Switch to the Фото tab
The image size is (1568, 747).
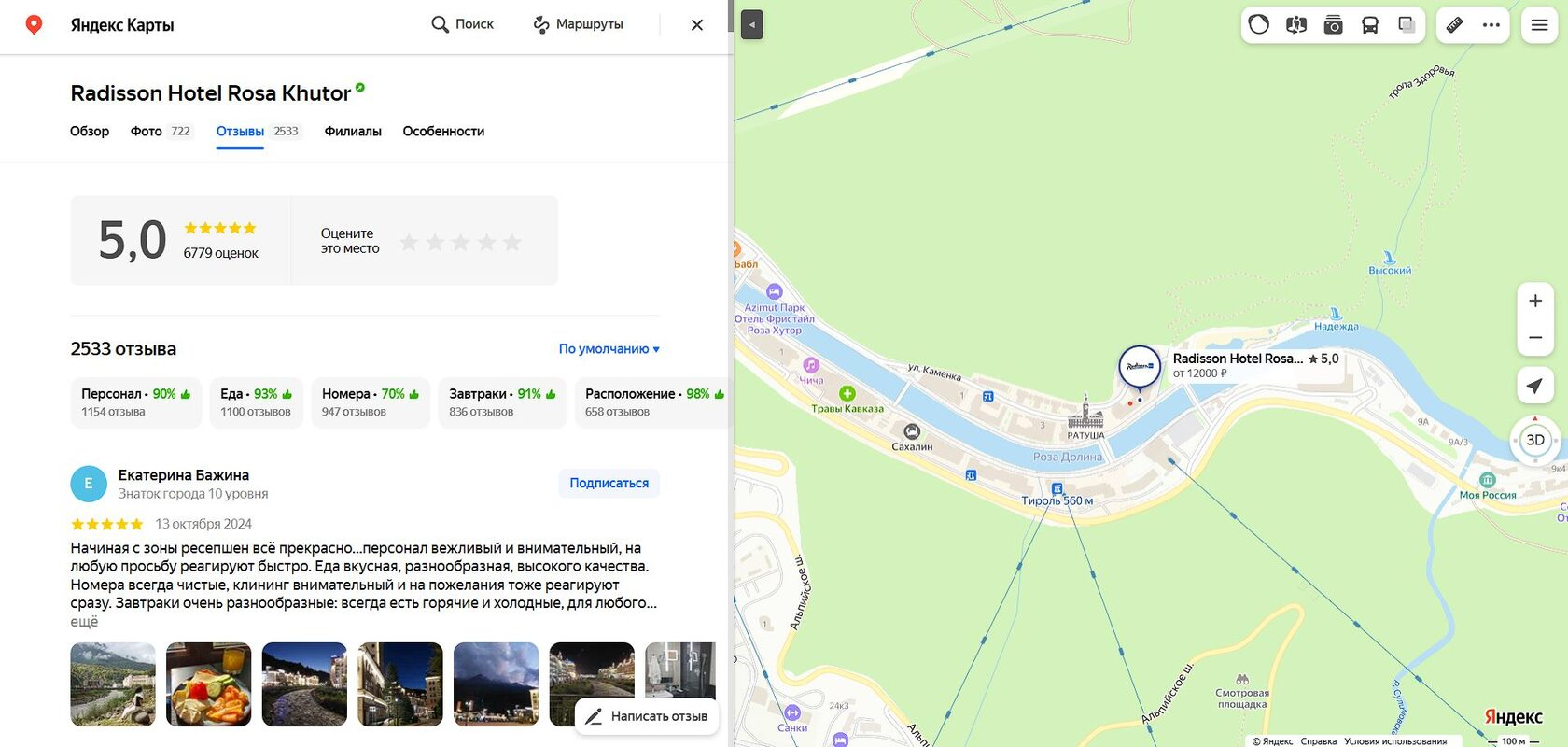pos(161,131)
